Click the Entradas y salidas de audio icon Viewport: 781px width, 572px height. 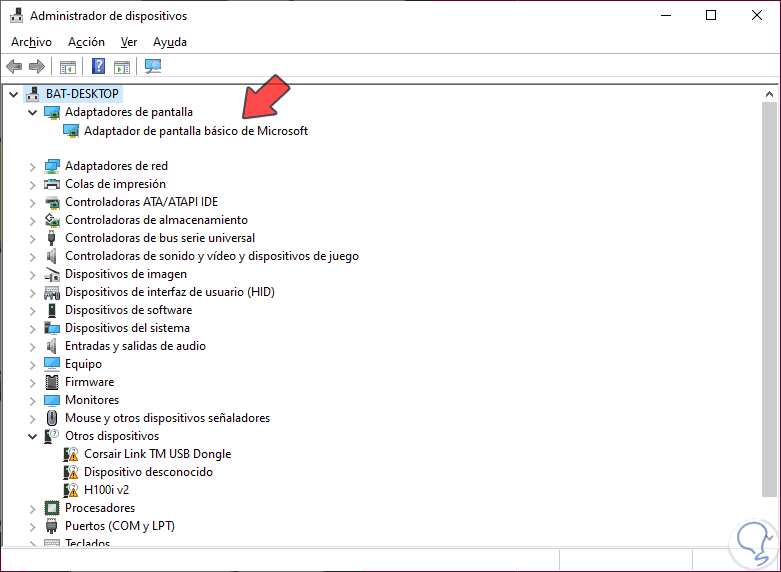pos(51,346)
